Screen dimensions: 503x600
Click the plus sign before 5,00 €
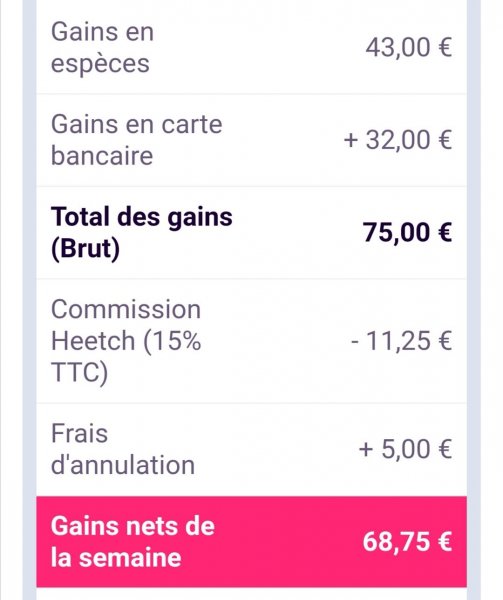[366, 450]
